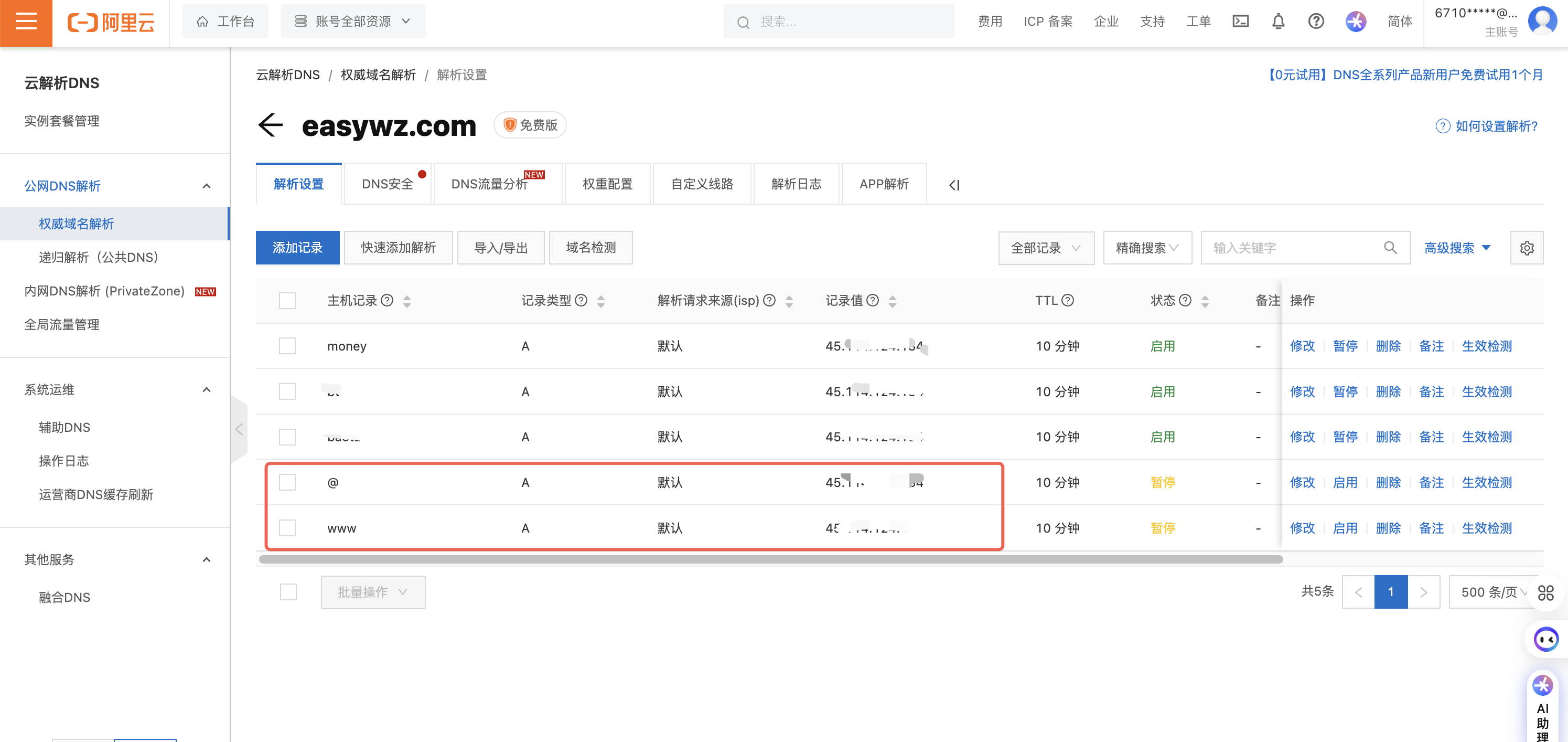Viewport: 1568px width, 742px height.
Task: Toggle the select-all checkbox in table header
Action: tap(287, 300)
